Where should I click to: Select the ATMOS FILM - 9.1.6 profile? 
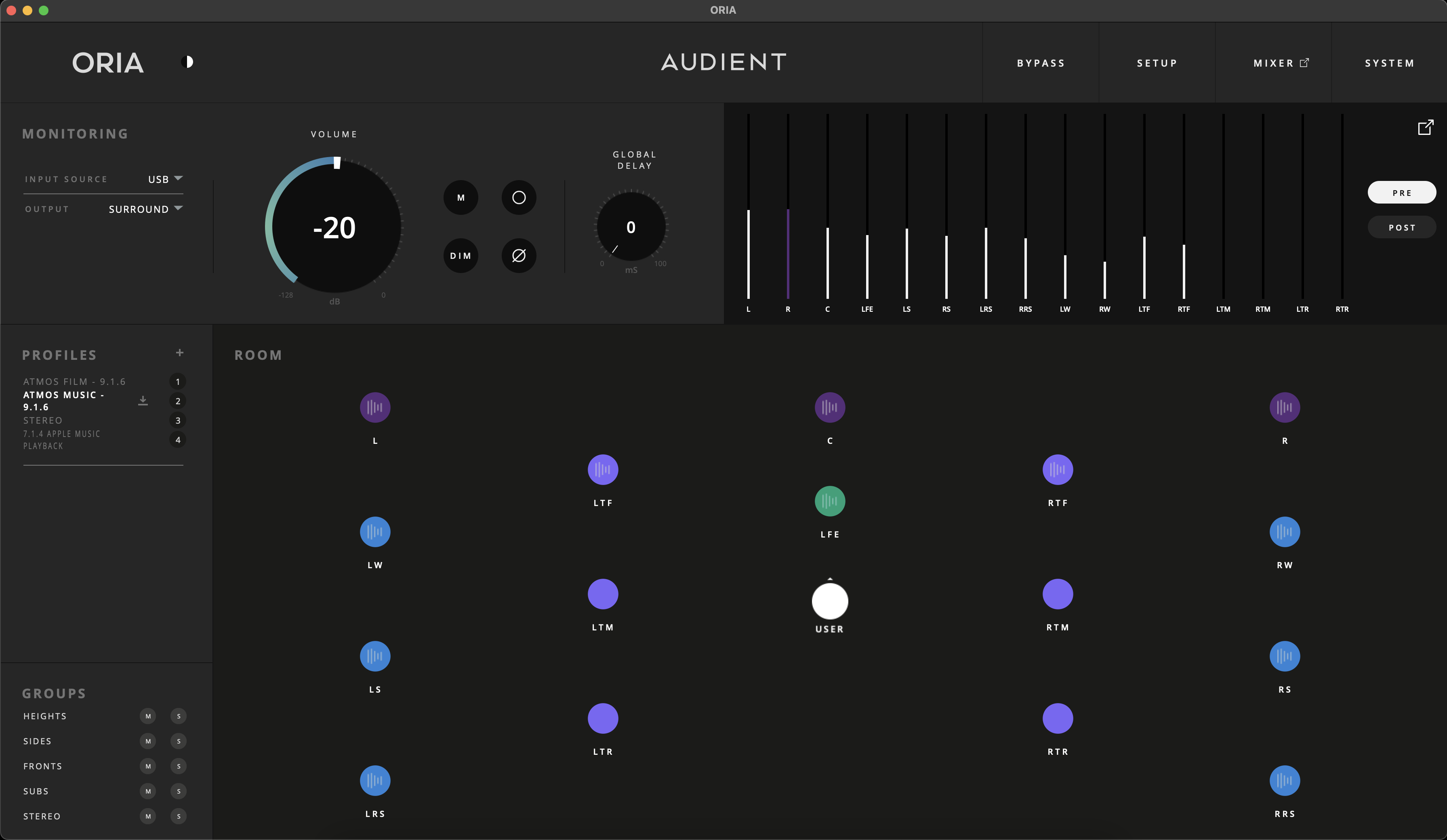point(74,381)
